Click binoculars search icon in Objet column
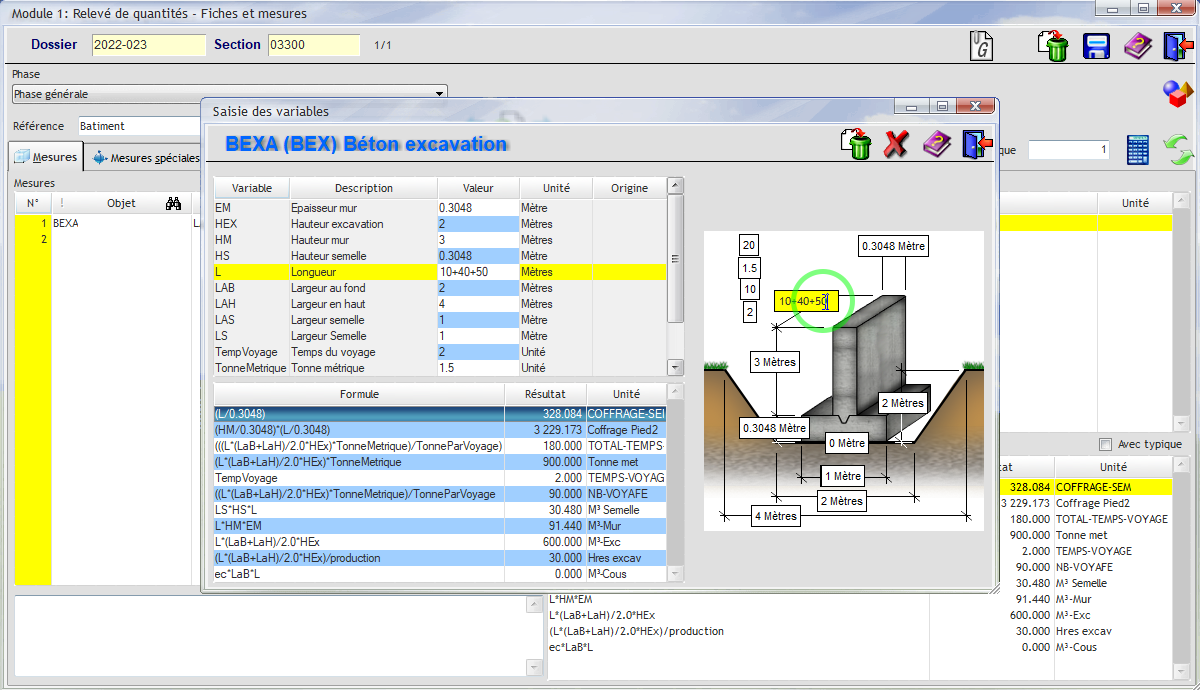 (x=173, y=203)
